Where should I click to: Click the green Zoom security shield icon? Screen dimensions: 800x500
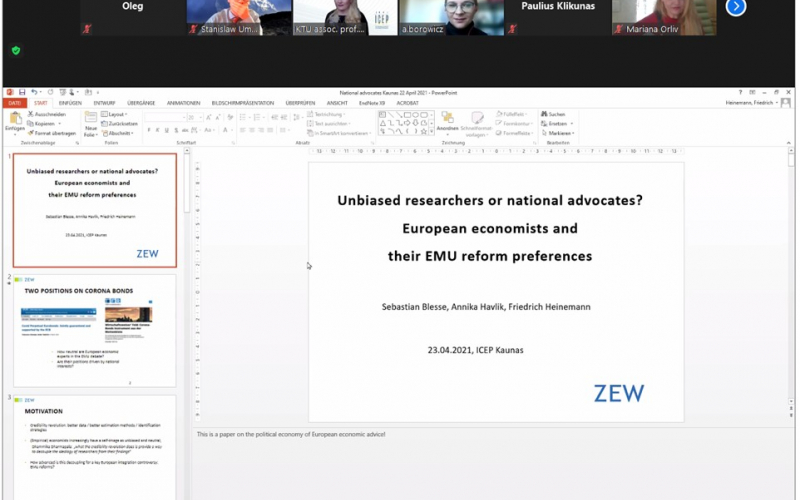(16, 51)
